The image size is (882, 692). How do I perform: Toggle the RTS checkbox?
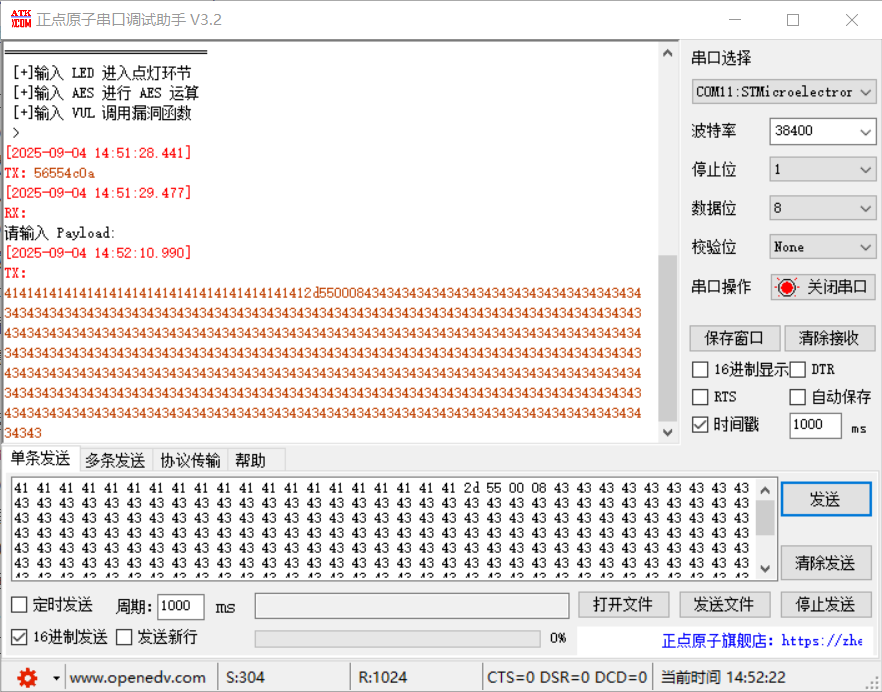point(700,397)
